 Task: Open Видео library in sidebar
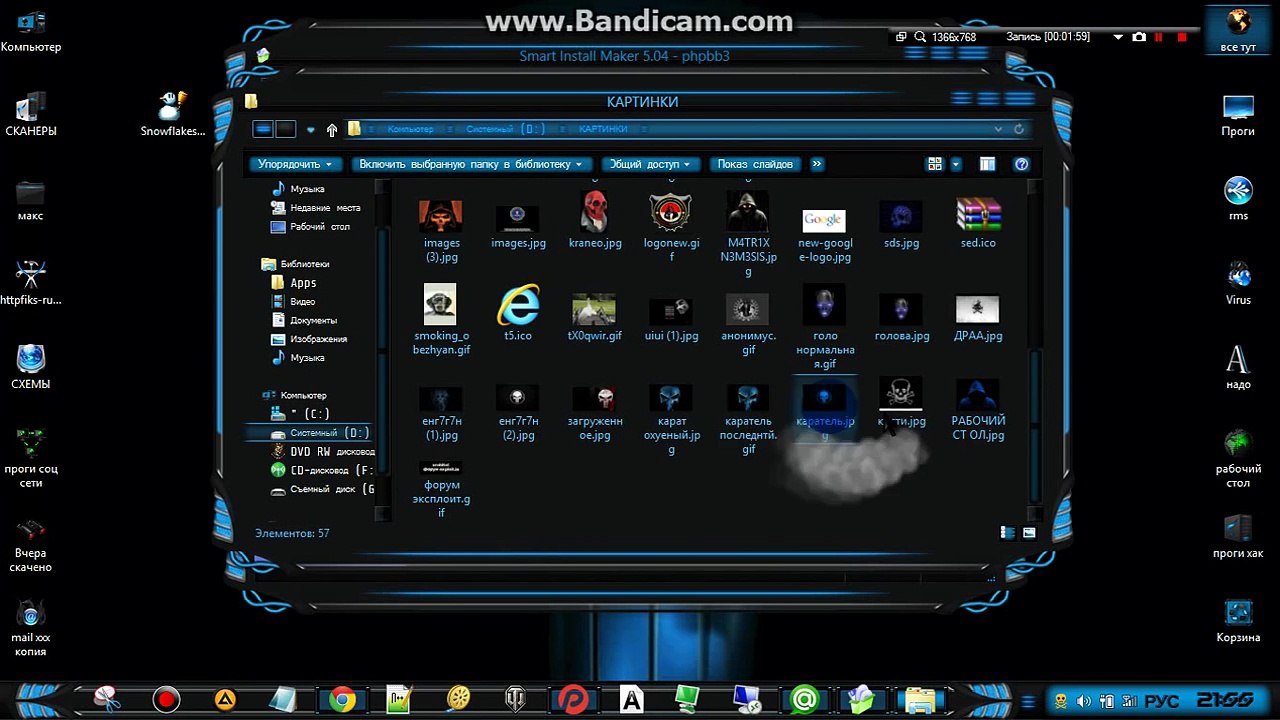294,302
